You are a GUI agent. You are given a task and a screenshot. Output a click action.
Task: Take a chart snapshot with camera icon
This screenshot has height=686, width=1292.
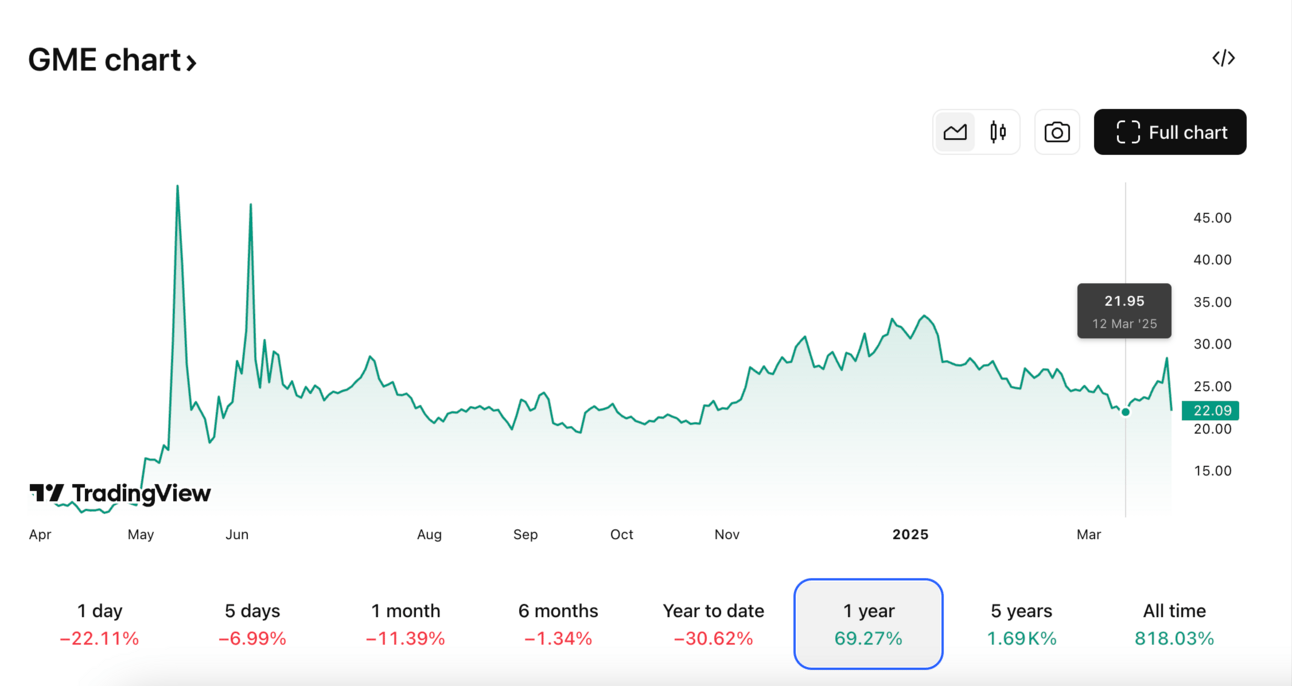[1057, 132]
